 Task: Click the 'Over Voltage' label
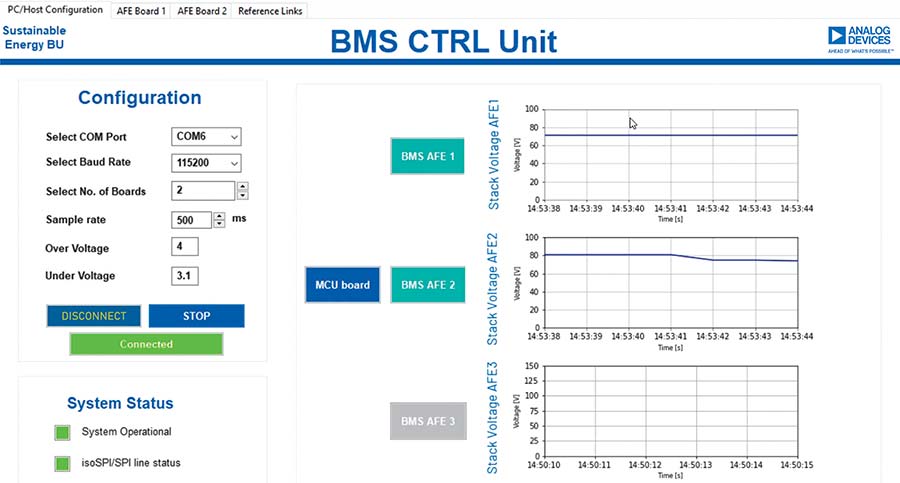[77, 248]
